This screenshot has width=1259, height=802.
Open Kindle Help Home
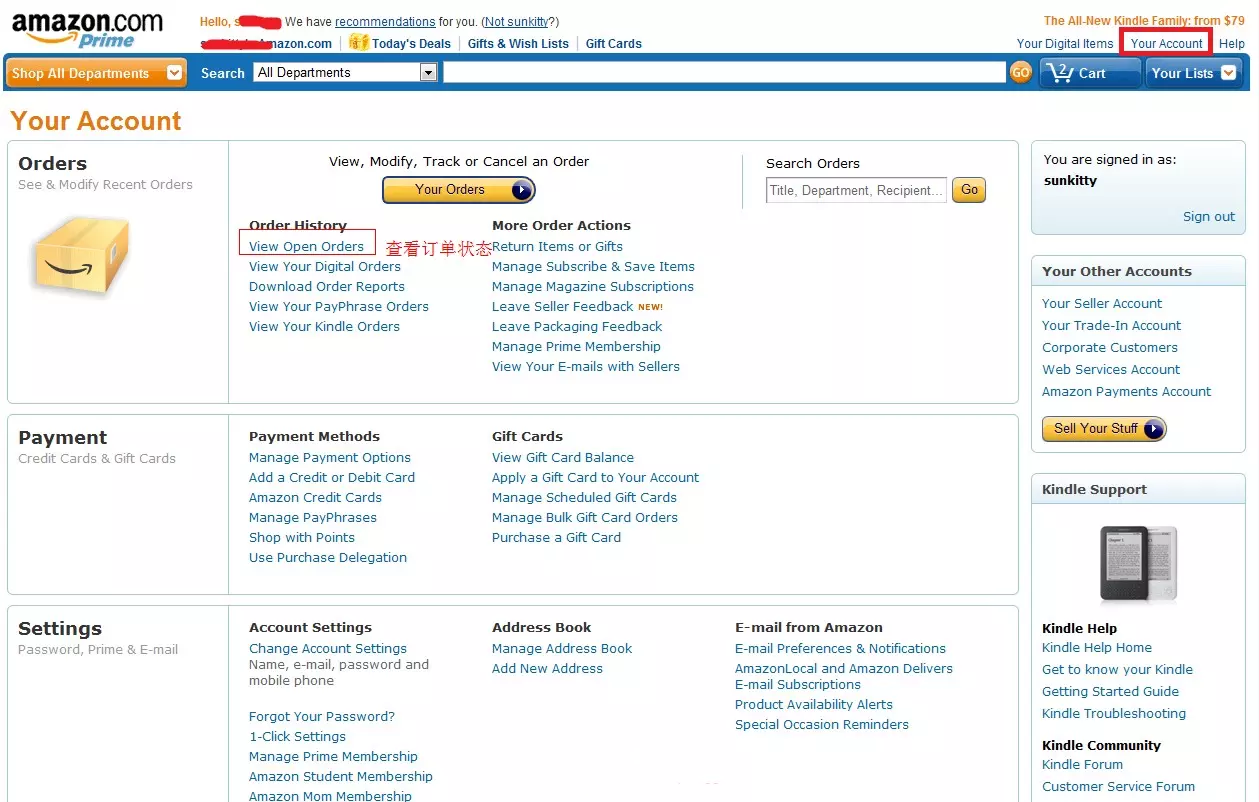1097,647
